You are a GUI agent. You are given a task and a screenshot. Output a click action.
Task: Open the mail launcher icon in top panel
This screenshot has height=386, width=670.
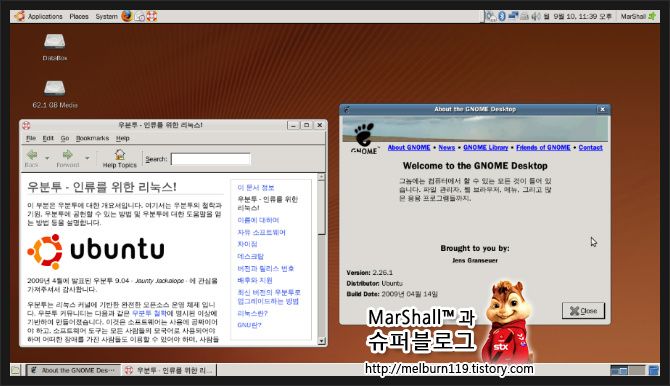[x=140, y=17]
